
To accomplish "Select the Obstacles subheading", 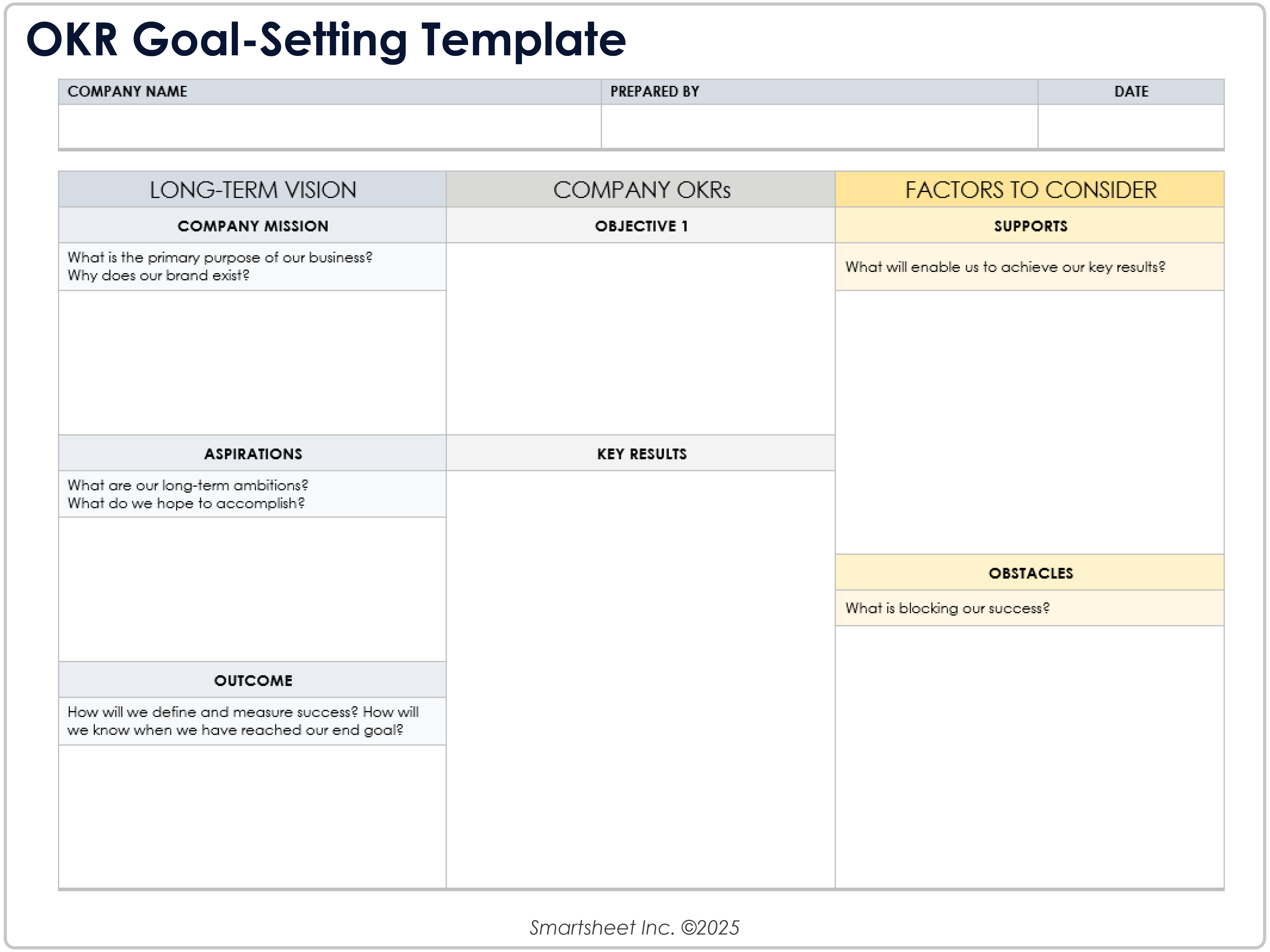I will click(1030, 572).
